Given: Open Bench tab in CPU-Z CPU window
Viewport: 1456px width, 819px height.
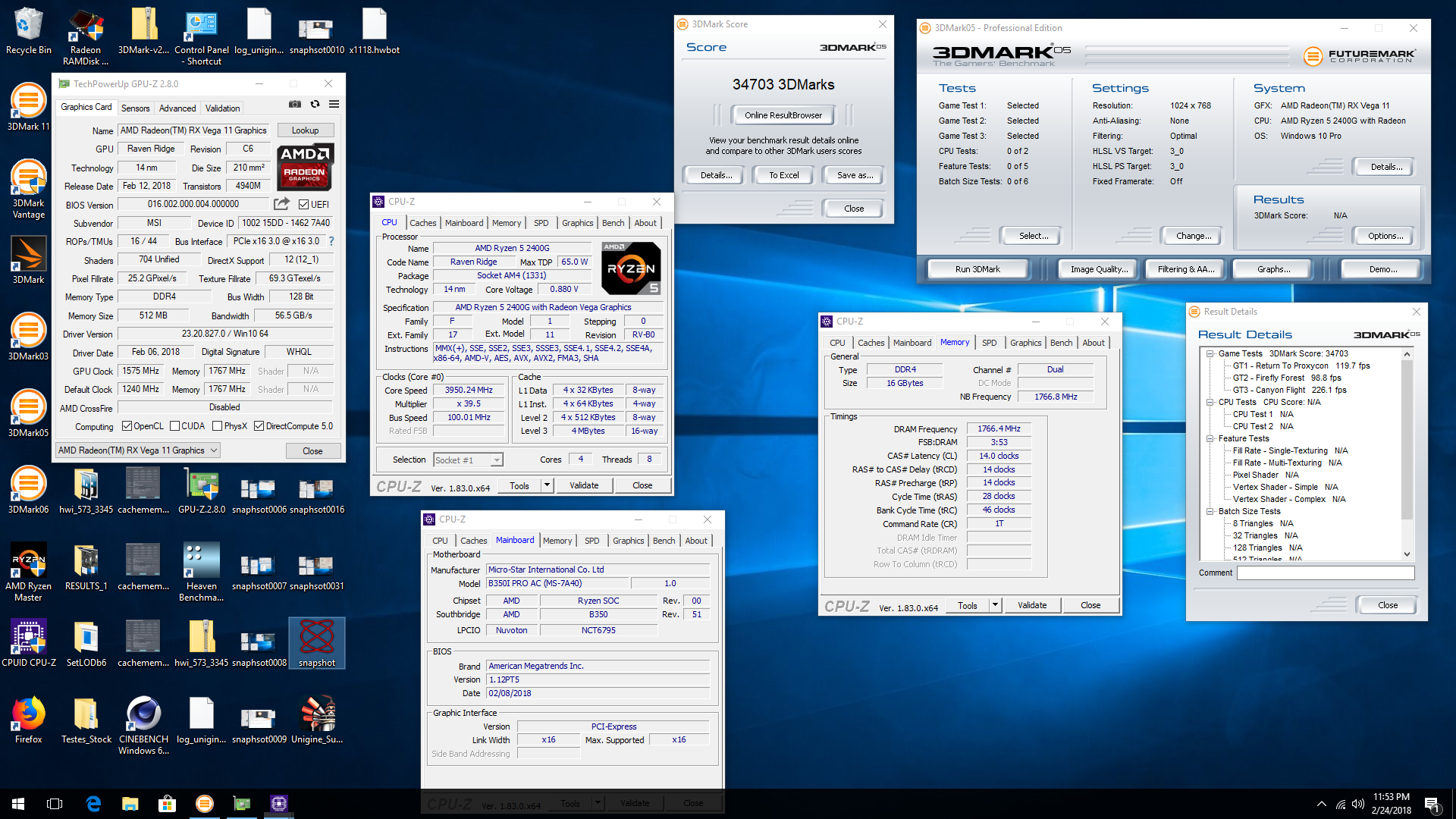Looking at the screenshot, I should [x=613, y=223].
